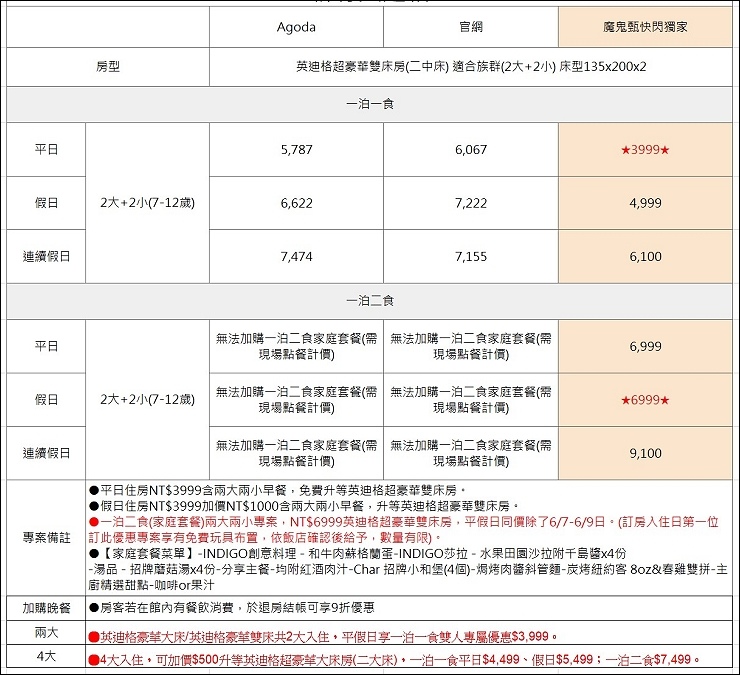
Task: Click the 6,100 exclusive long-holiday price
Action: (x=645, y=256)
